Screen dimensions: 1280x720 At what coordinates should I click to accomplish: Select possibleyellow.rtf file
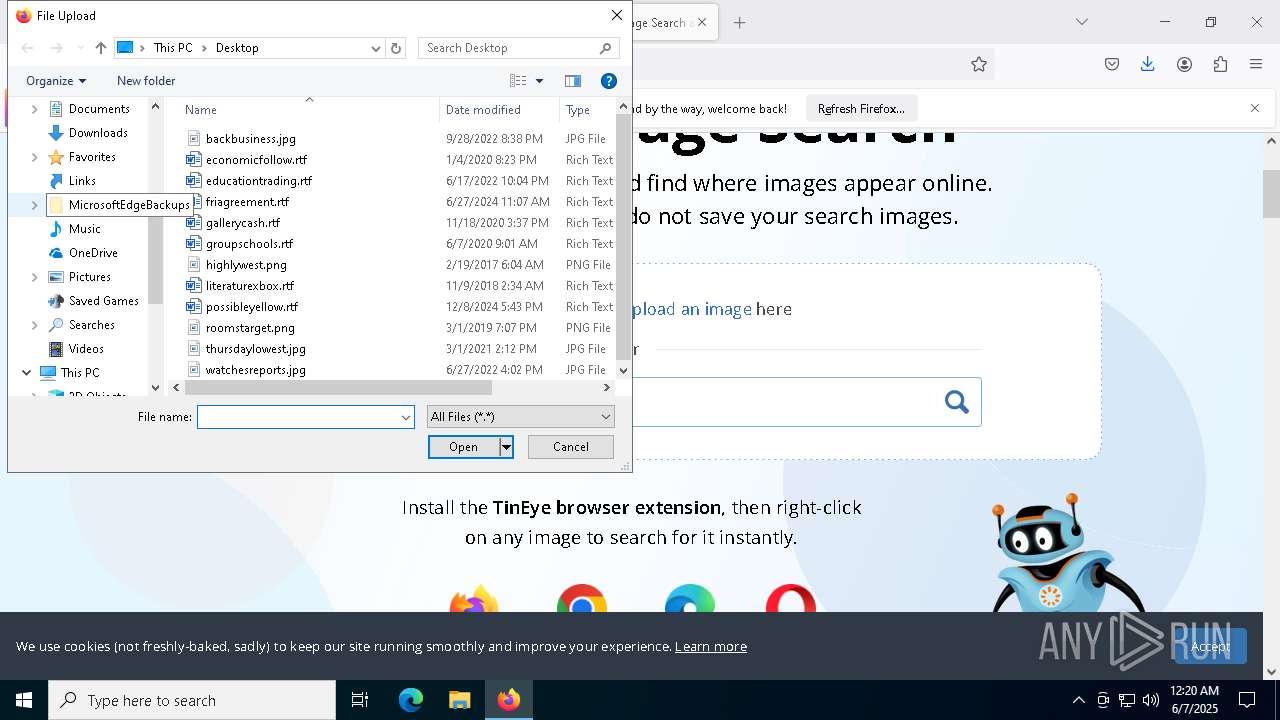click(252, 307)
